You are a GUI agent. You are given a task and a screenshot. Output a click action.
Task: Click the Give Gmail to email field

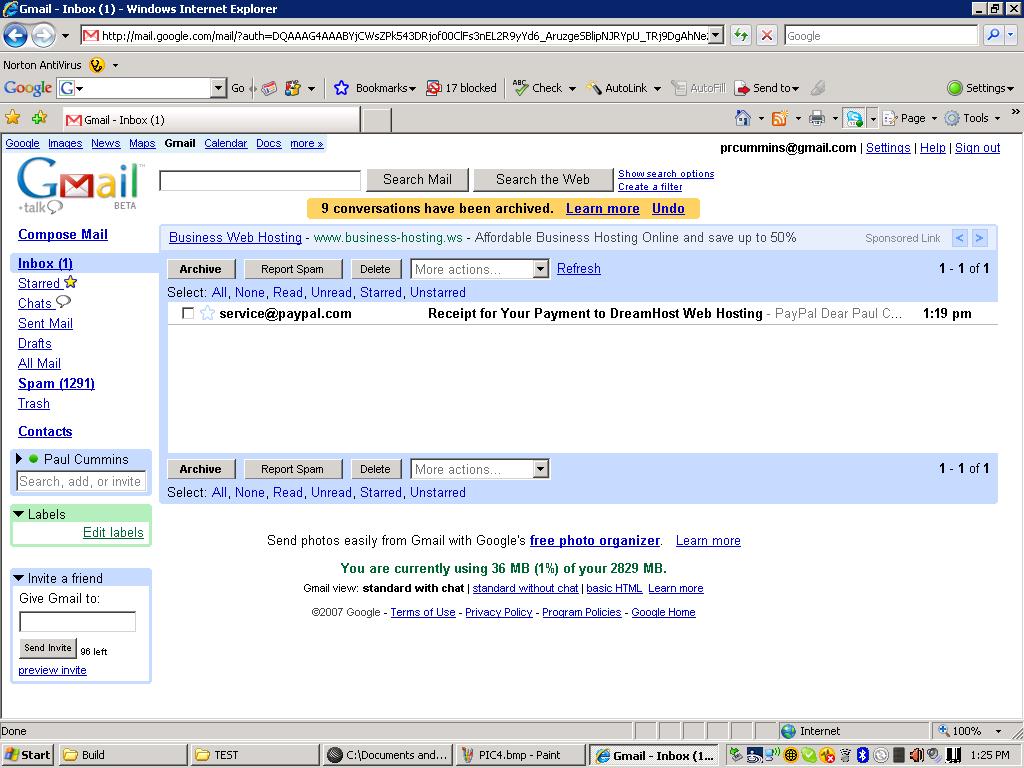pos(78,622)
